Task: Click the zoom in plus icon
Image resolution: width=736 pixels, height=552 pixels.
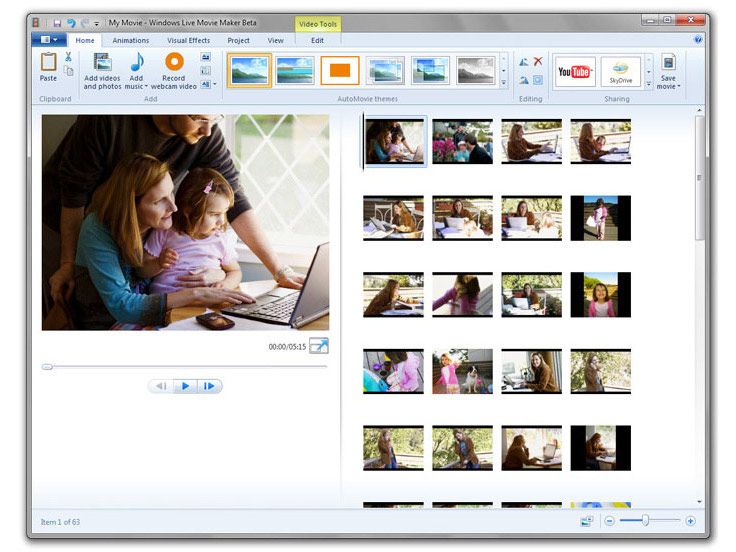Action: point(690,521)
